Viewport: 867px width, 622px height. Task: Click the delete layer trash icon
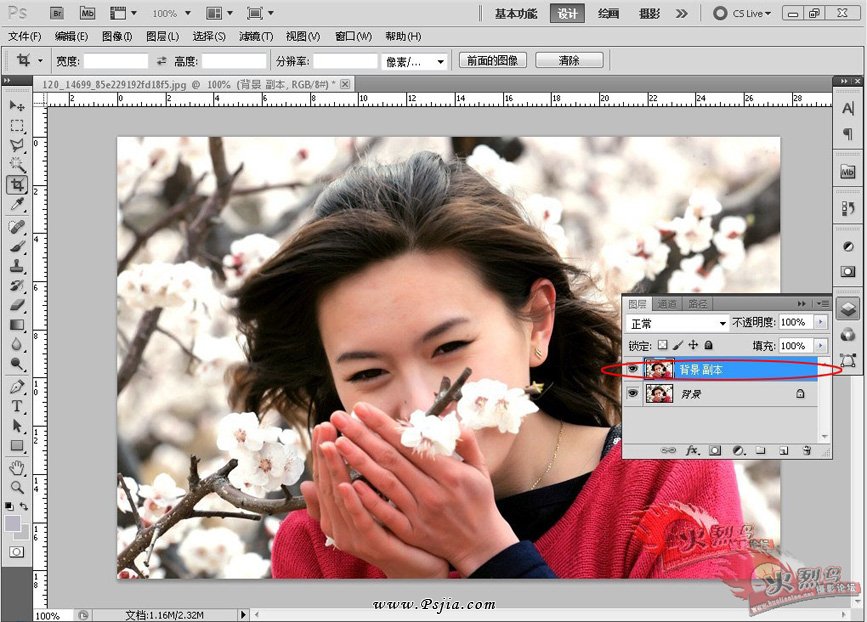805,451
